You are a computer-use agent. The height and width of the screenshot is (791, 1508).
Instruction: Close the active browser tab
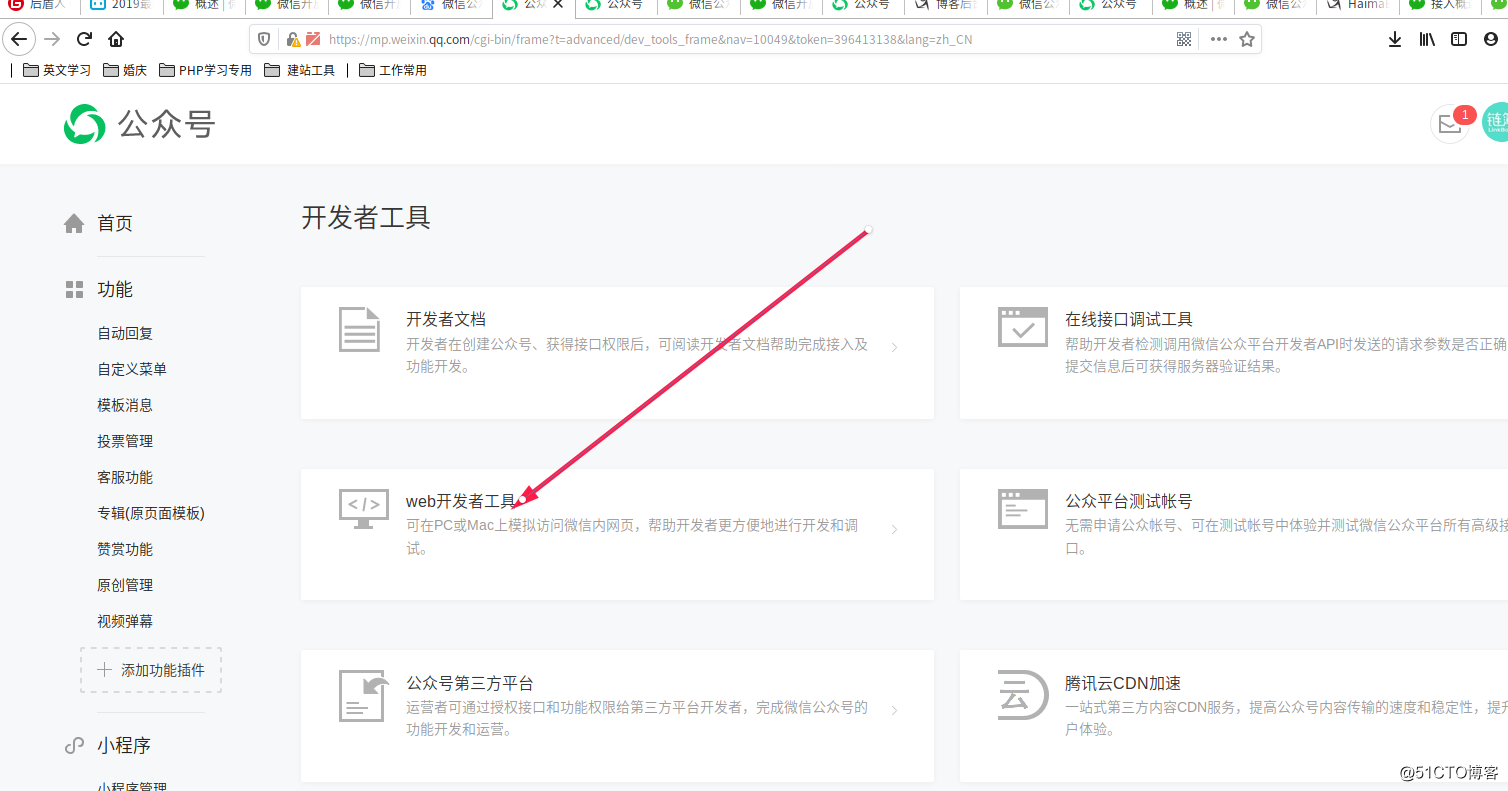point(557,5)
